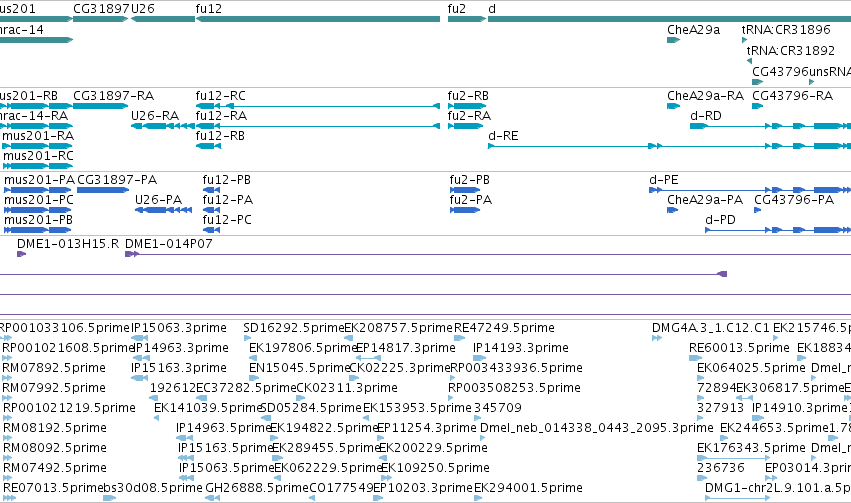Click the DME1-013H15.R feature label
This screenshot has height=503, width=851.
click(x=68, y=244)
